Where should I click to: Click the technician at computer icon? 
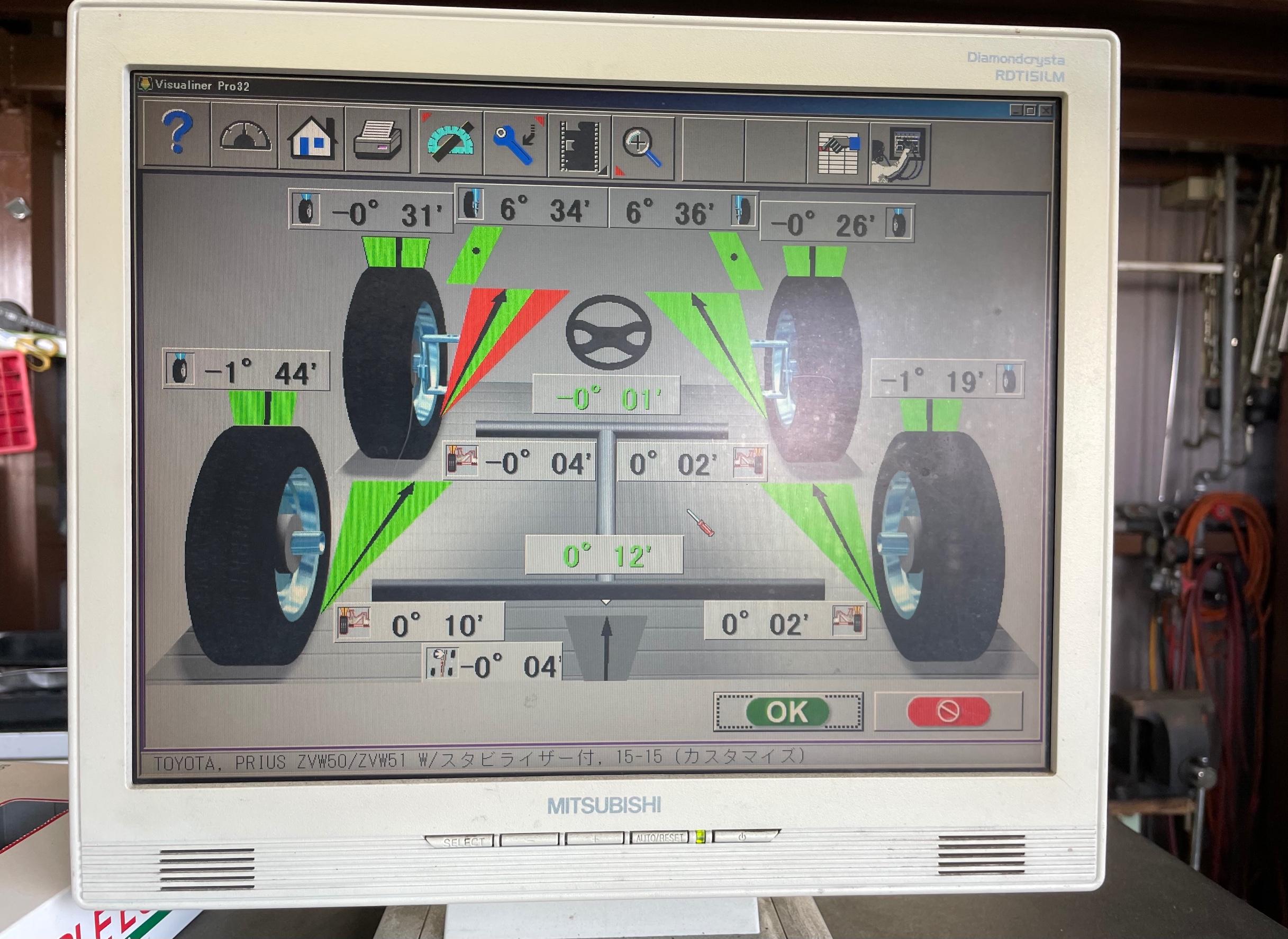(x=900, y=154)
